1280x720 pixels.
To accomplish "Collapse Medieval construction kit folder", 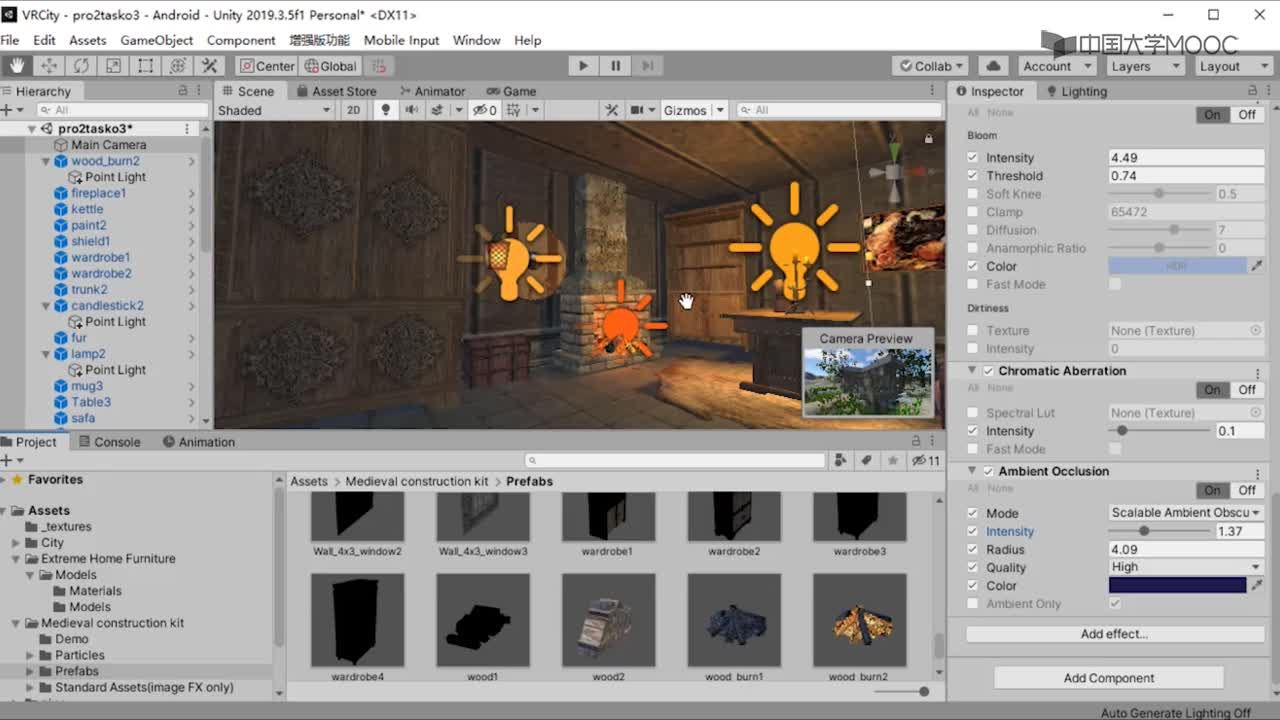I will point(16,623).
